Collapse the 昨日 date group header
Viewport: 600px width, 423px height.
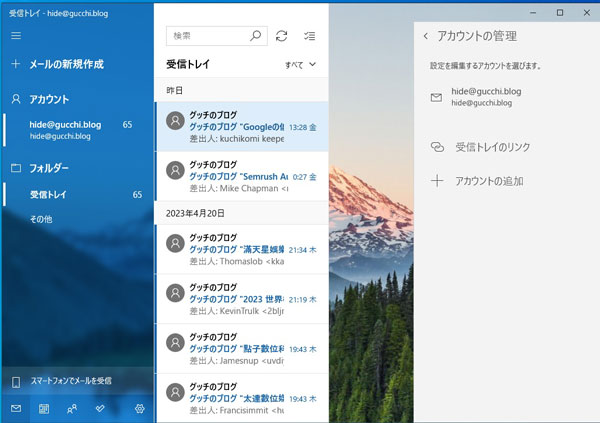coord(242,90)
